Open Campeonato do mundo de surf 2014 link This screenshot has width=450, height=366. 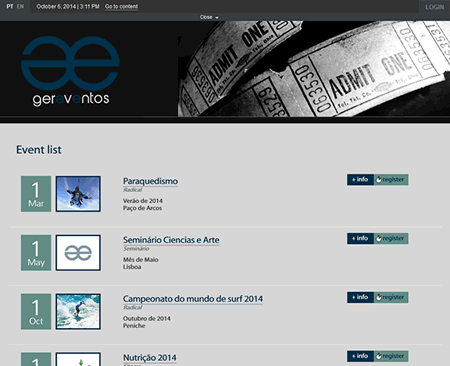pyautogui.click(x=193, y=299)
